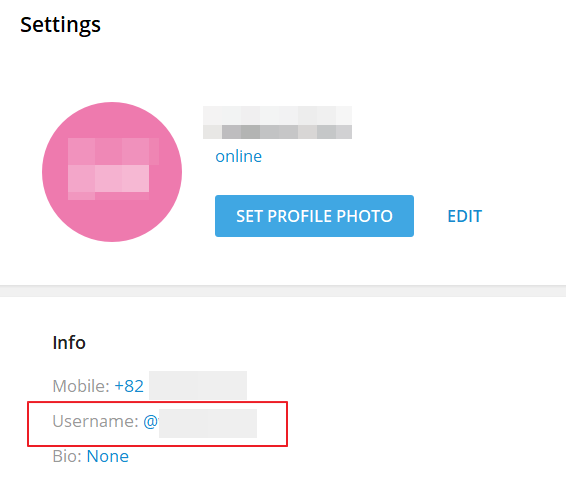Click the Bio field label
566x480 pixels.
pos(67,456)
